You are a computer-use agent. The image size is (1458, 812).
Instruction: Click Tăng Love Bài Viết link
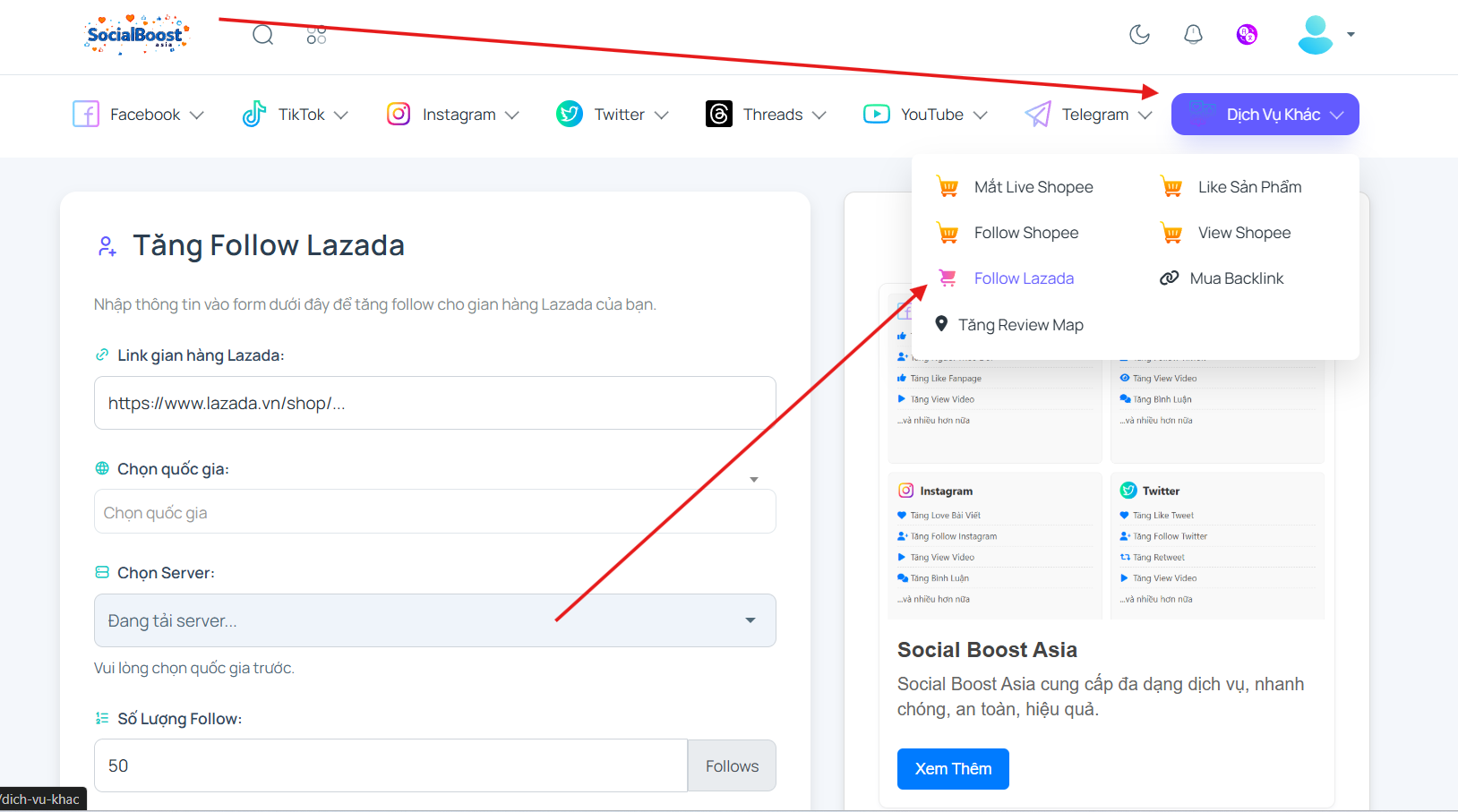(x=945, y=516)
